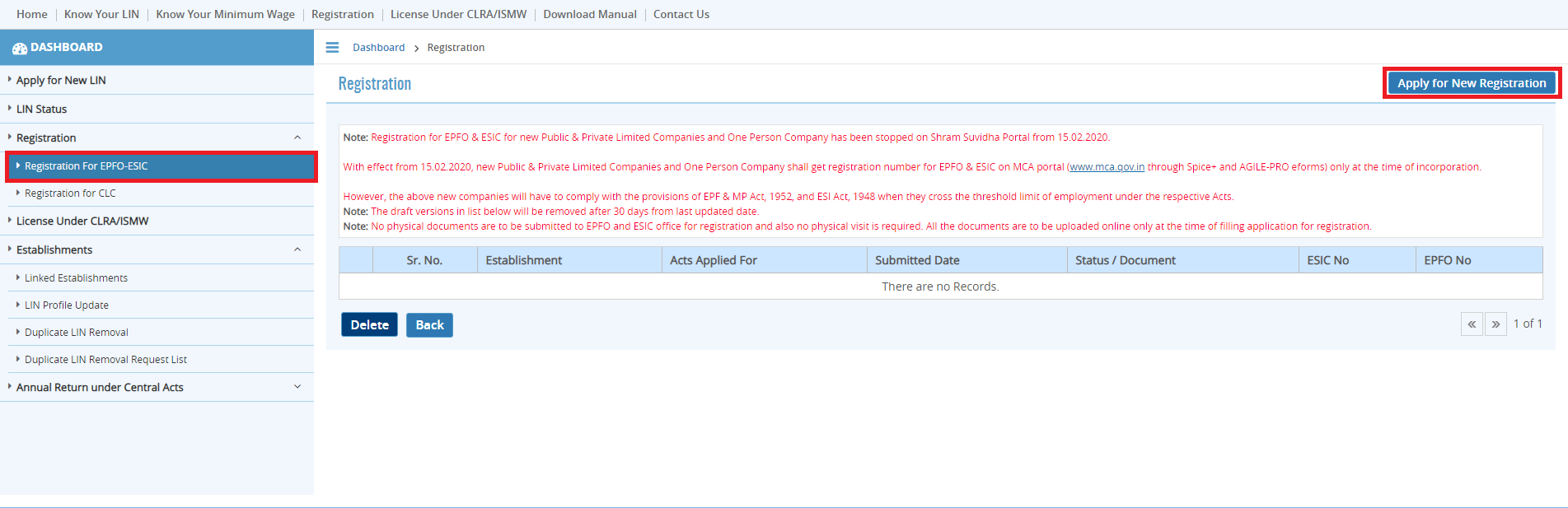
Task: Collapse the Registration sidebar section chevron
Action: pos(297,137)
